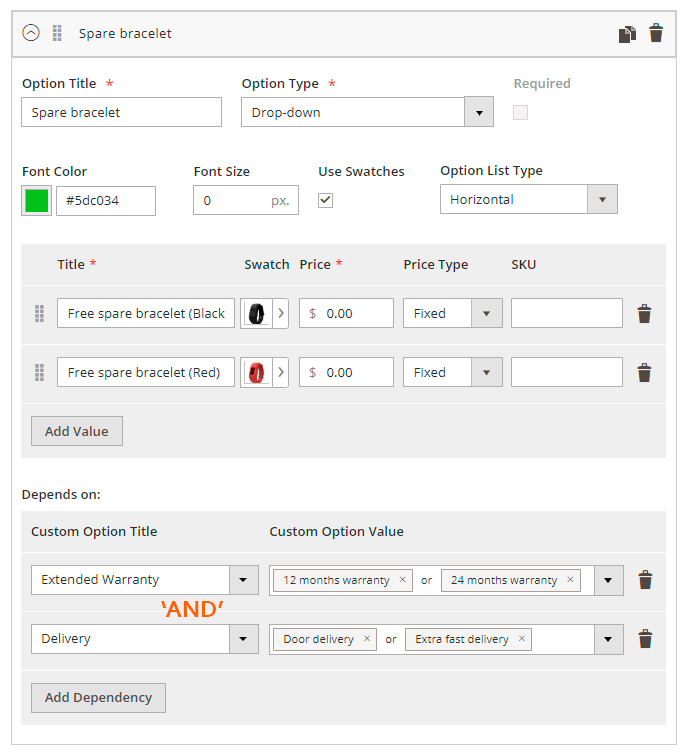686x753 pixels.
Task: Remove the 12 months warranty tag
Action: [402, 580]
